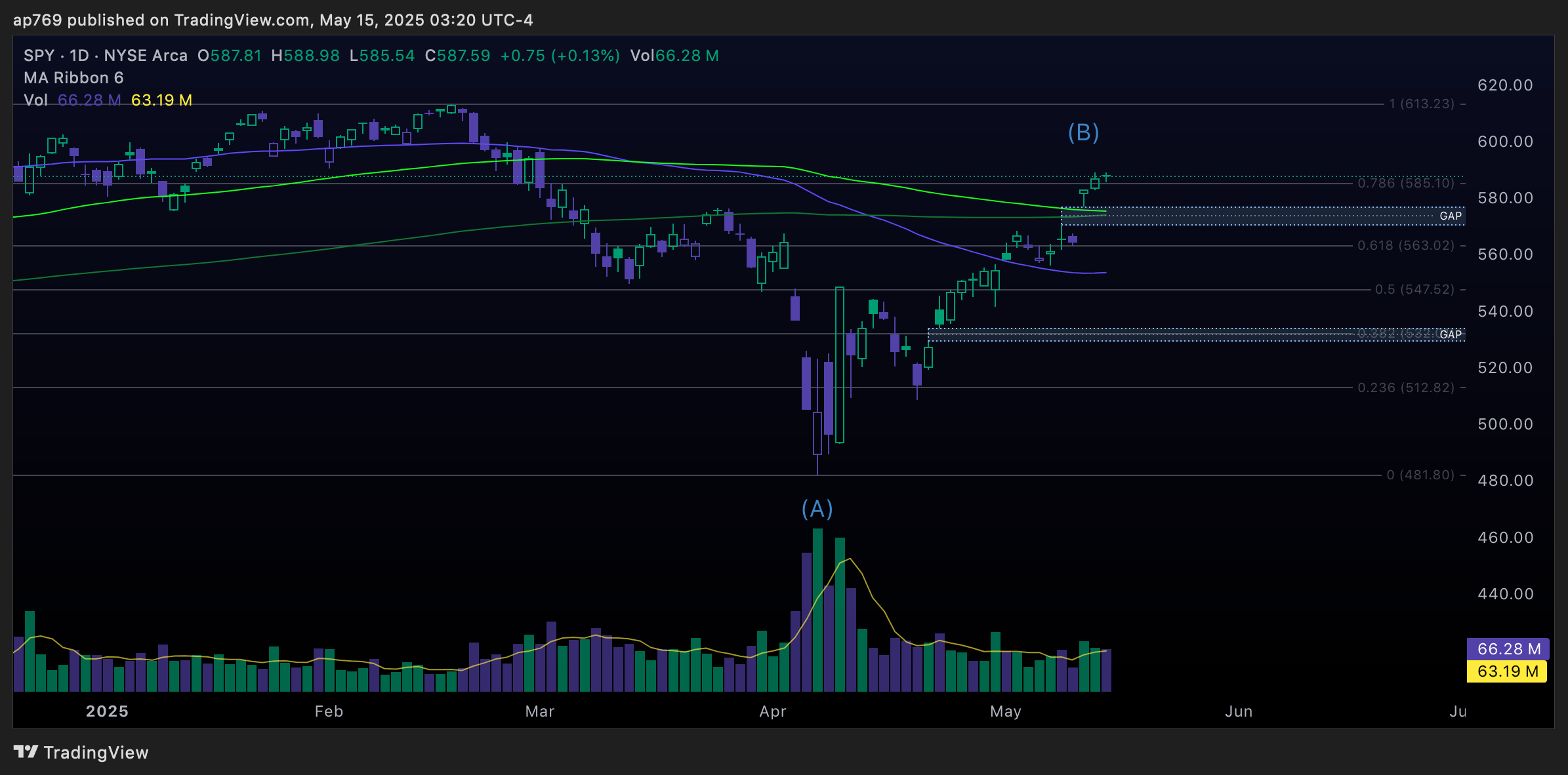This screenshot has width=1568, height=775.
Task: Click the Vol66.28 M header value
Action: [x=674, y=56]
